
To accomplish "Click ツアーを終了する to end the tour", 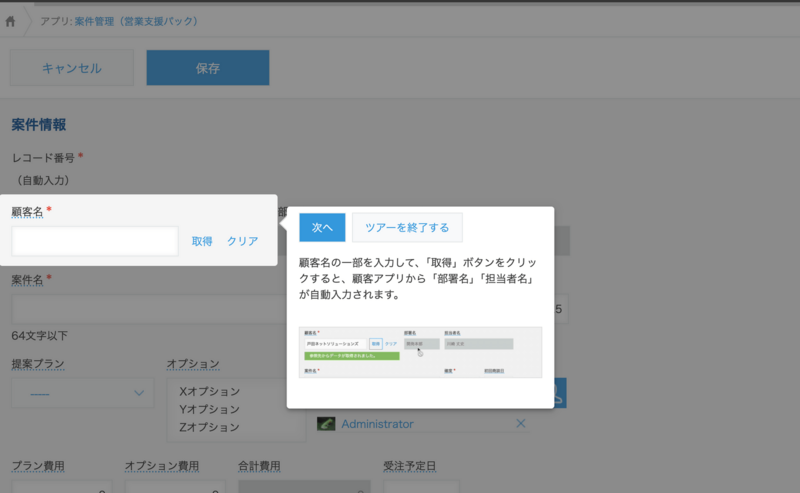I will (406, 228).
